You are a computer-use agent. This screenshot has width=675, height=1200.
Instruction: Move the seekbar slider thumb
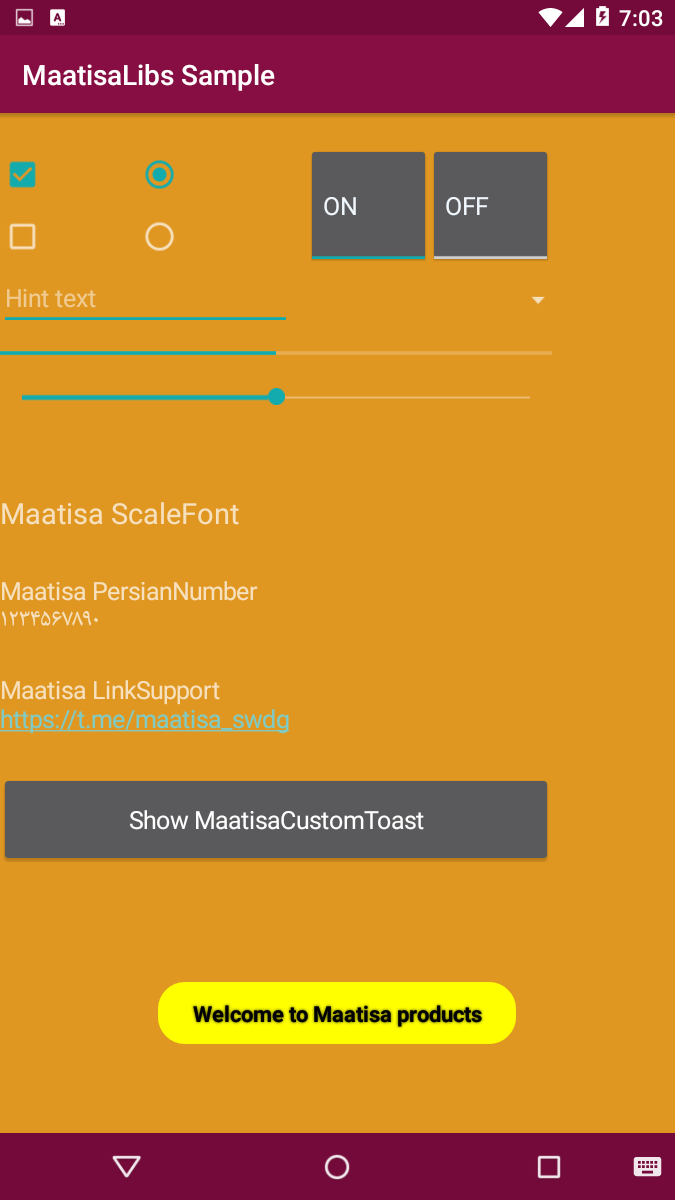pos(276,396)
